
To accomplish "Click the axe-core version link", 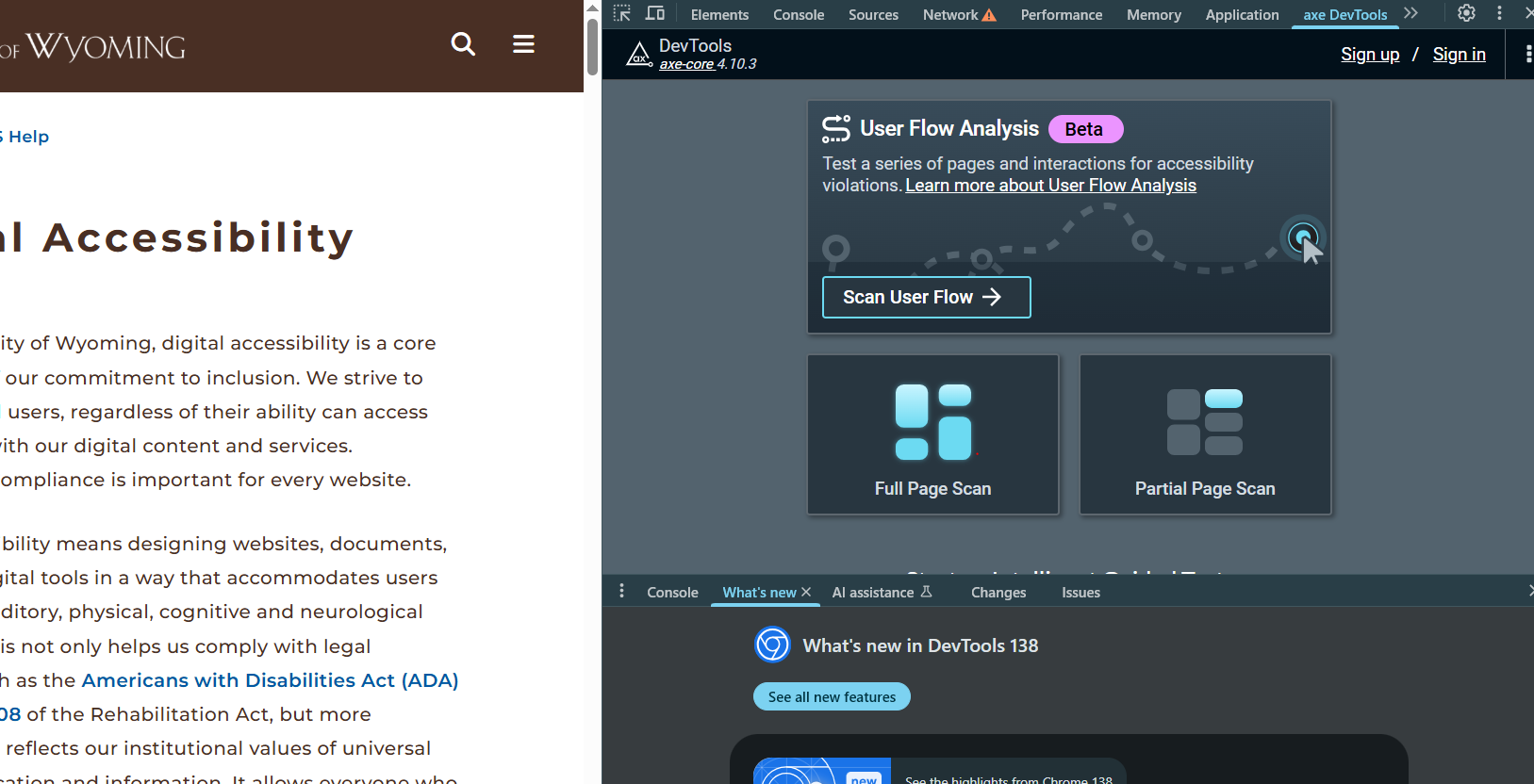I will click(686, 64).
